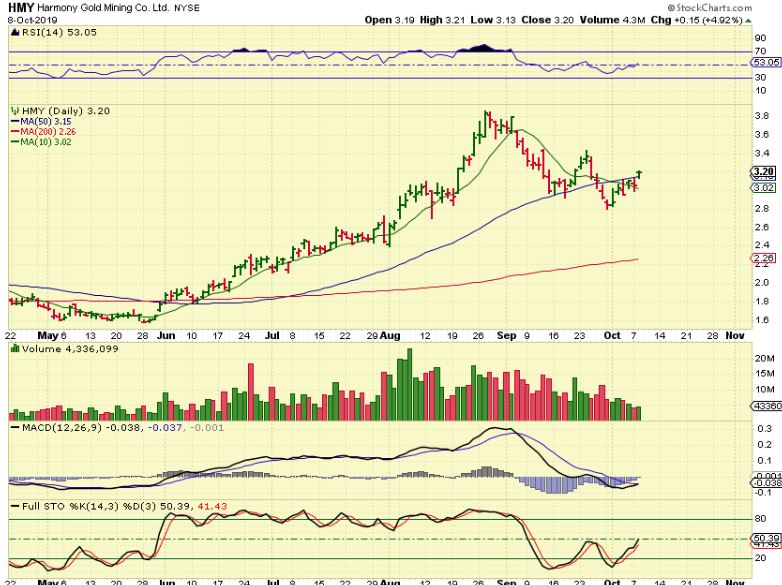This screenshot has height=585, width=782.
Task: Click the Sep label on the date axis
Action: pyautogui.click(x=506, y=336)
